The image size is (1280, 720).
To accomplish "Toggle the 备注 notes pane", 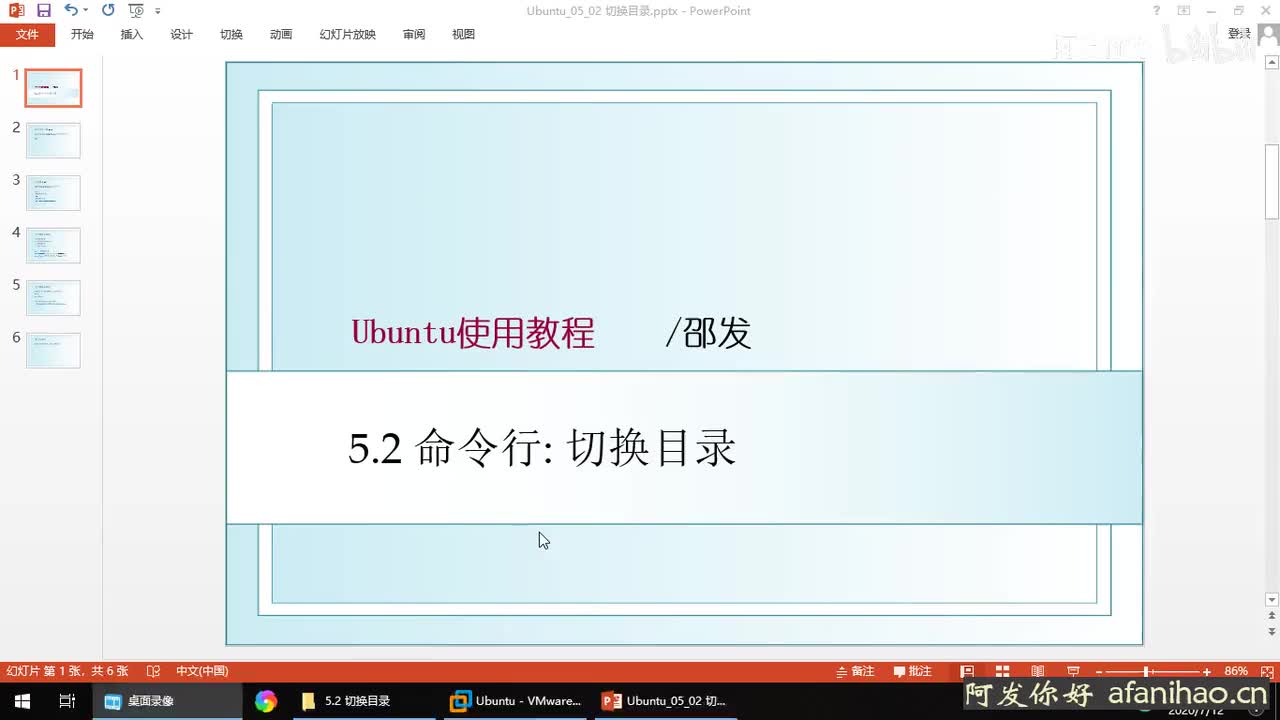I will coord(855,671).
